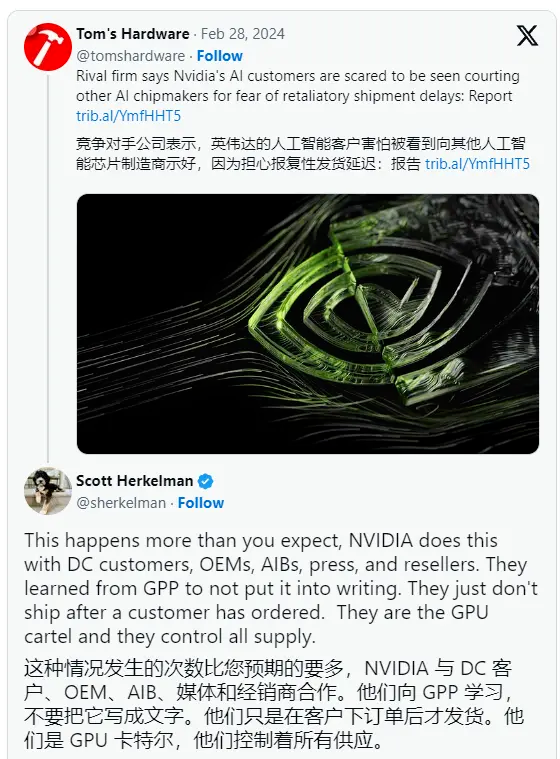Click the X logo icon
Image resolution: width=560 pixels, height=759 pixels.
coord(527,36)
